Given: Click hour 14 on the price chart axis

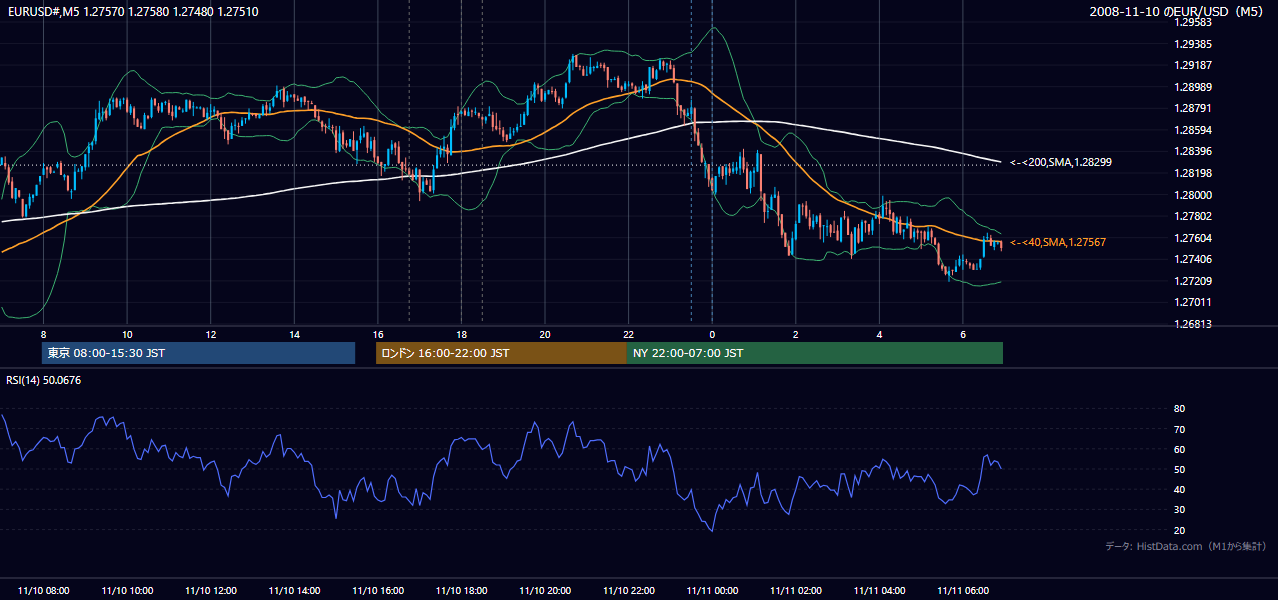Looking at the screenshot, I should point(294,334).
